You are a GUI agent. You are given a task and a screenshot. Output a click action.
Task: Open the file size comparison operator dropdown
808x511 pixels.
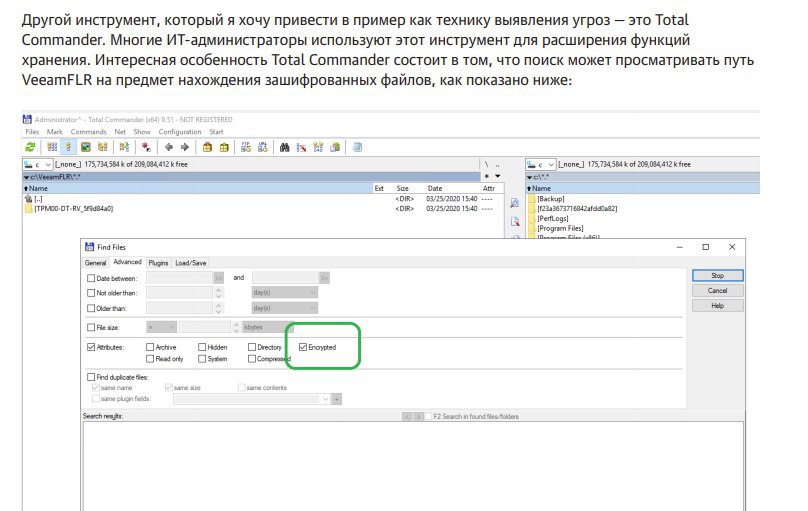(x=161, y=327)
